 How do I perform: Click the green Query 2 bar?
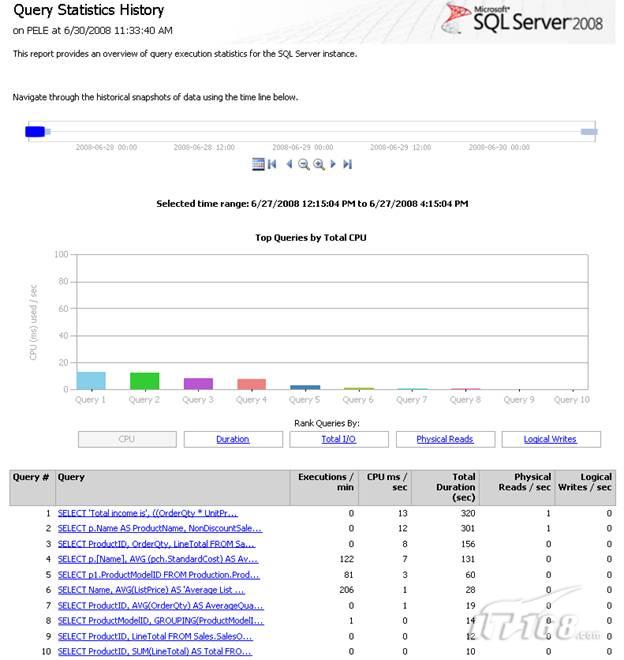(x=144, y=381)
